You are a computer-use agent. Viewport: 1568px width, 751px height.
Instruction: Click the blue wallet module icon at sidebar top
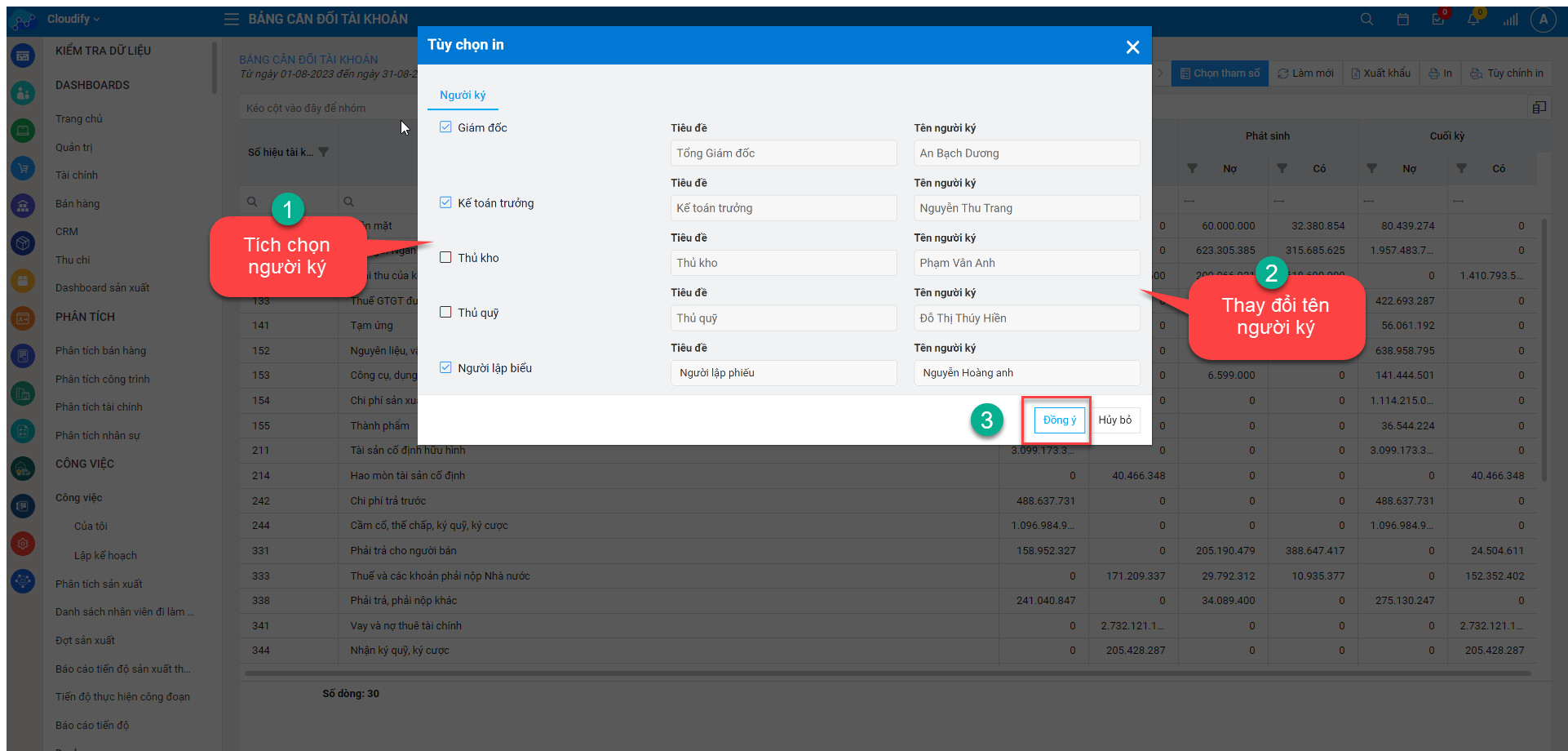coord(23,56)
